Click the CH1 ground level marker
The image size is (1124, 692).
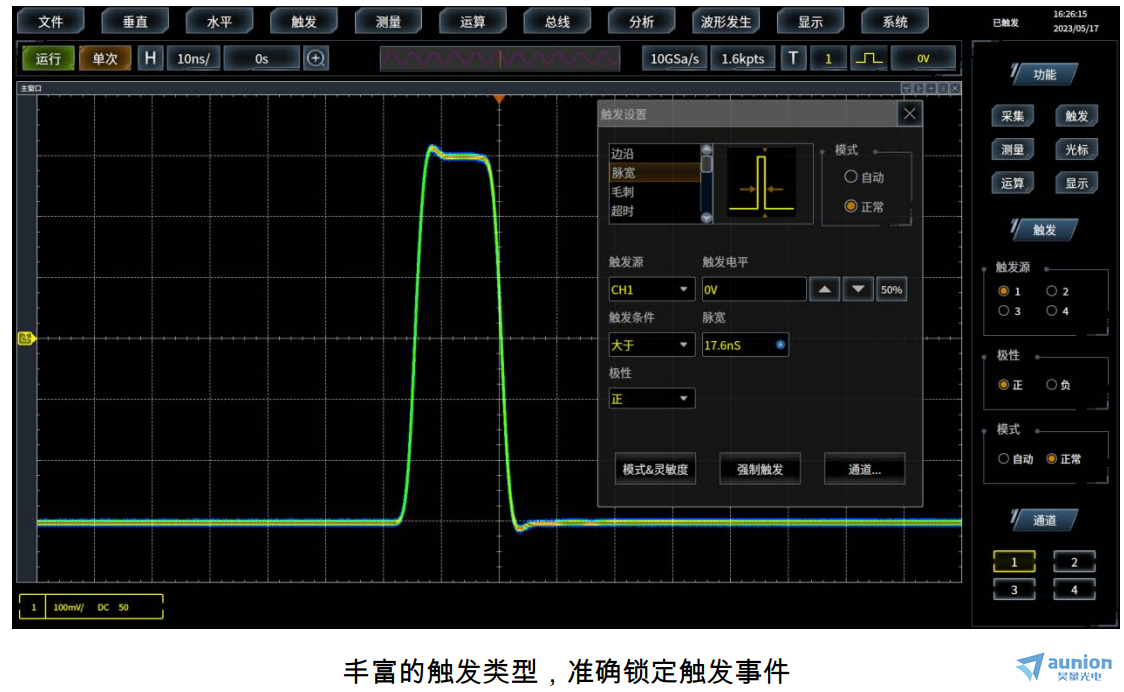click(x=26, y=338)
